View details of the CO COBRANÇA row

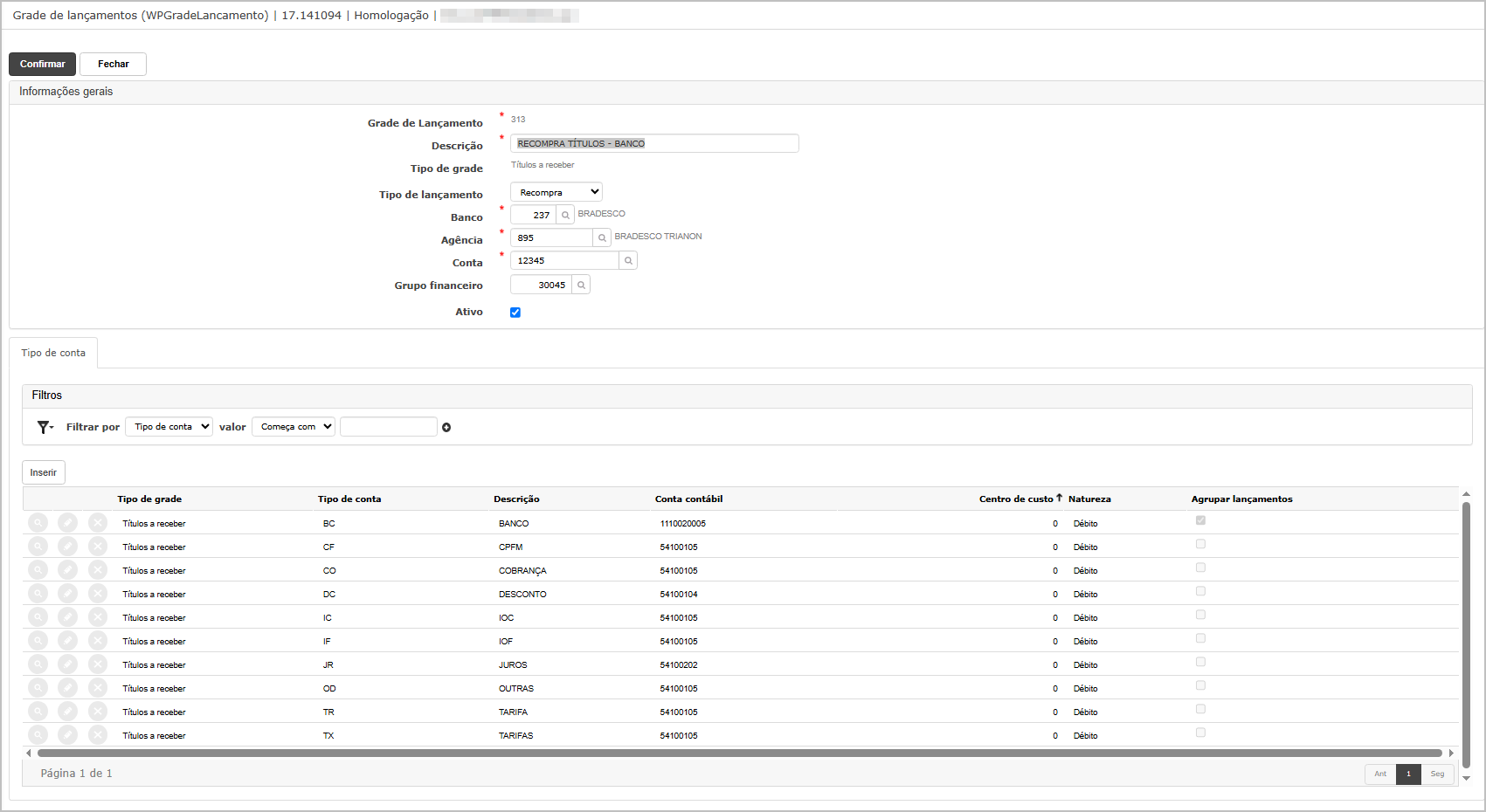(38, 570)
